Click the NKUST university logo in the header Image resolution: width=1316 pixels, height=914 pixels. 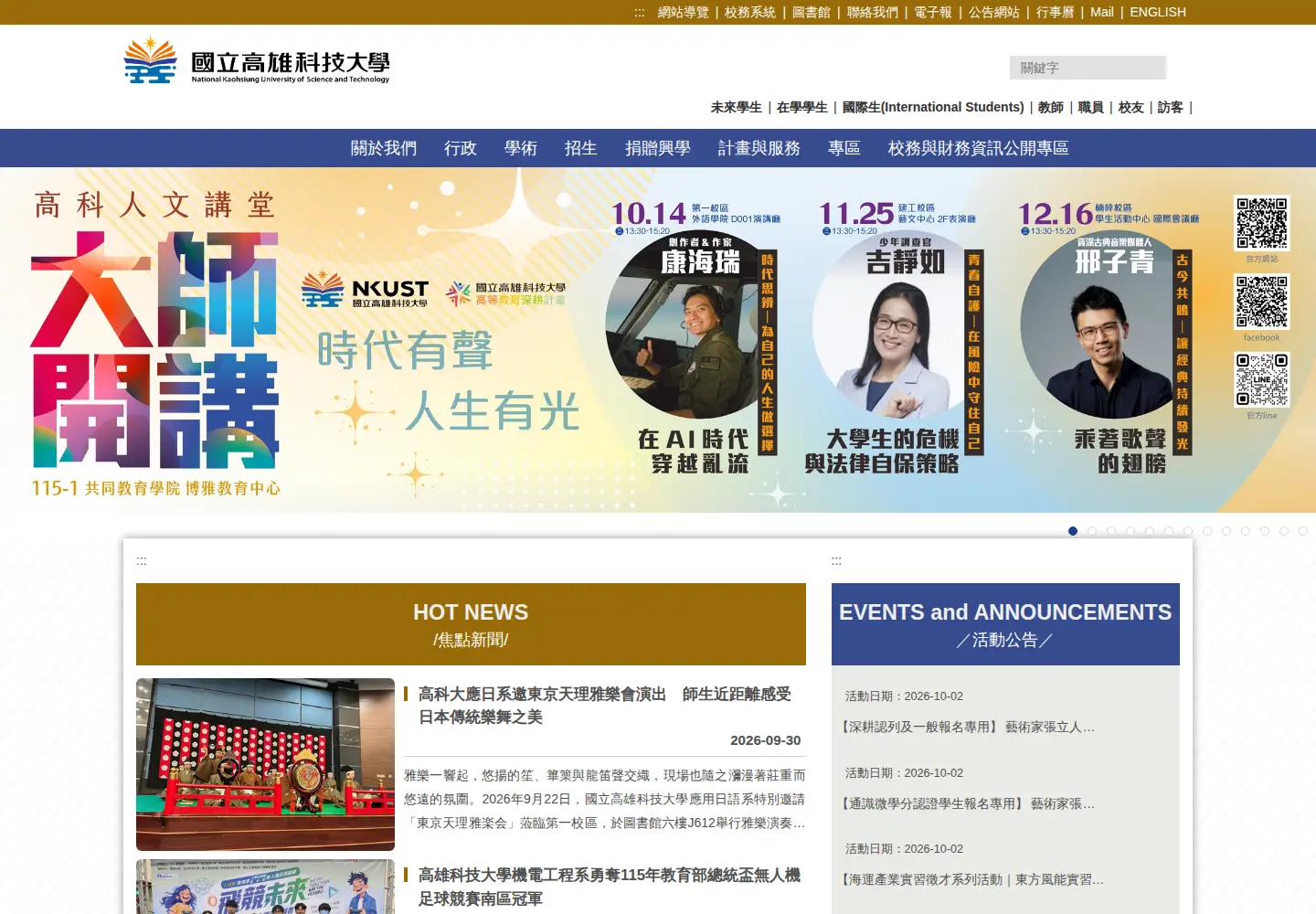(x=257, y=60)
